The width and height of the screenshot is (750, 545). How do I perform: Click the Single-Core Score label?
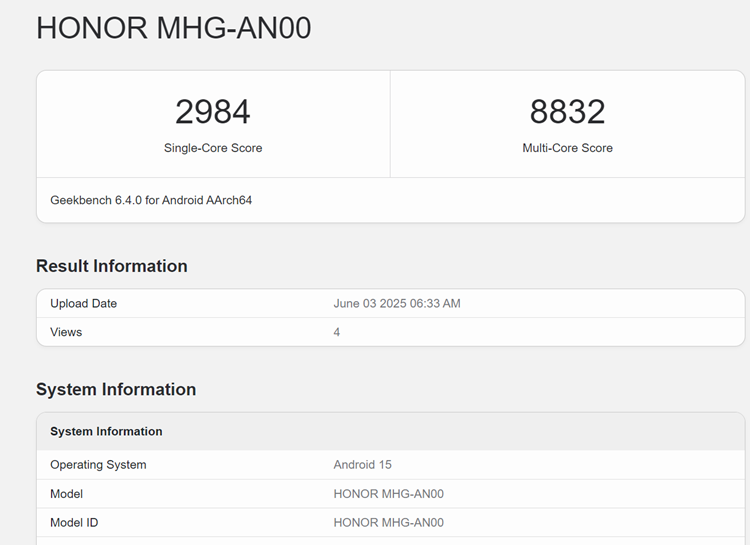(213, 148)
